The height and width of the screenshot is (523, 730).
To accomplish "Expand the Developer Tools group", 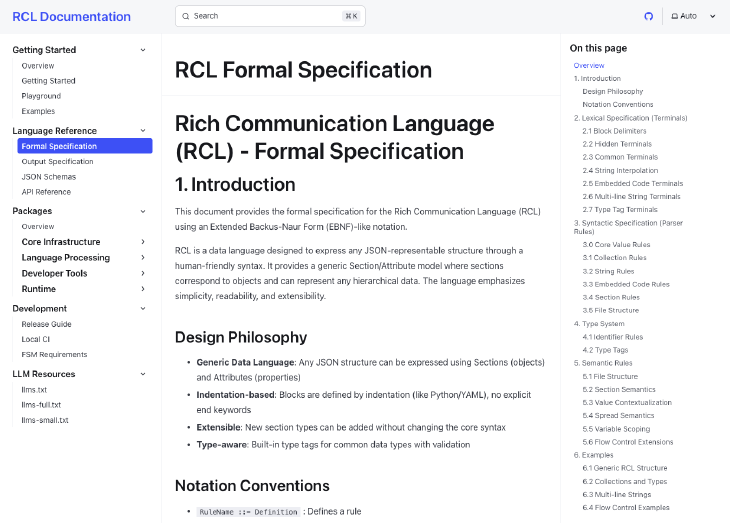I will point(143,273).
